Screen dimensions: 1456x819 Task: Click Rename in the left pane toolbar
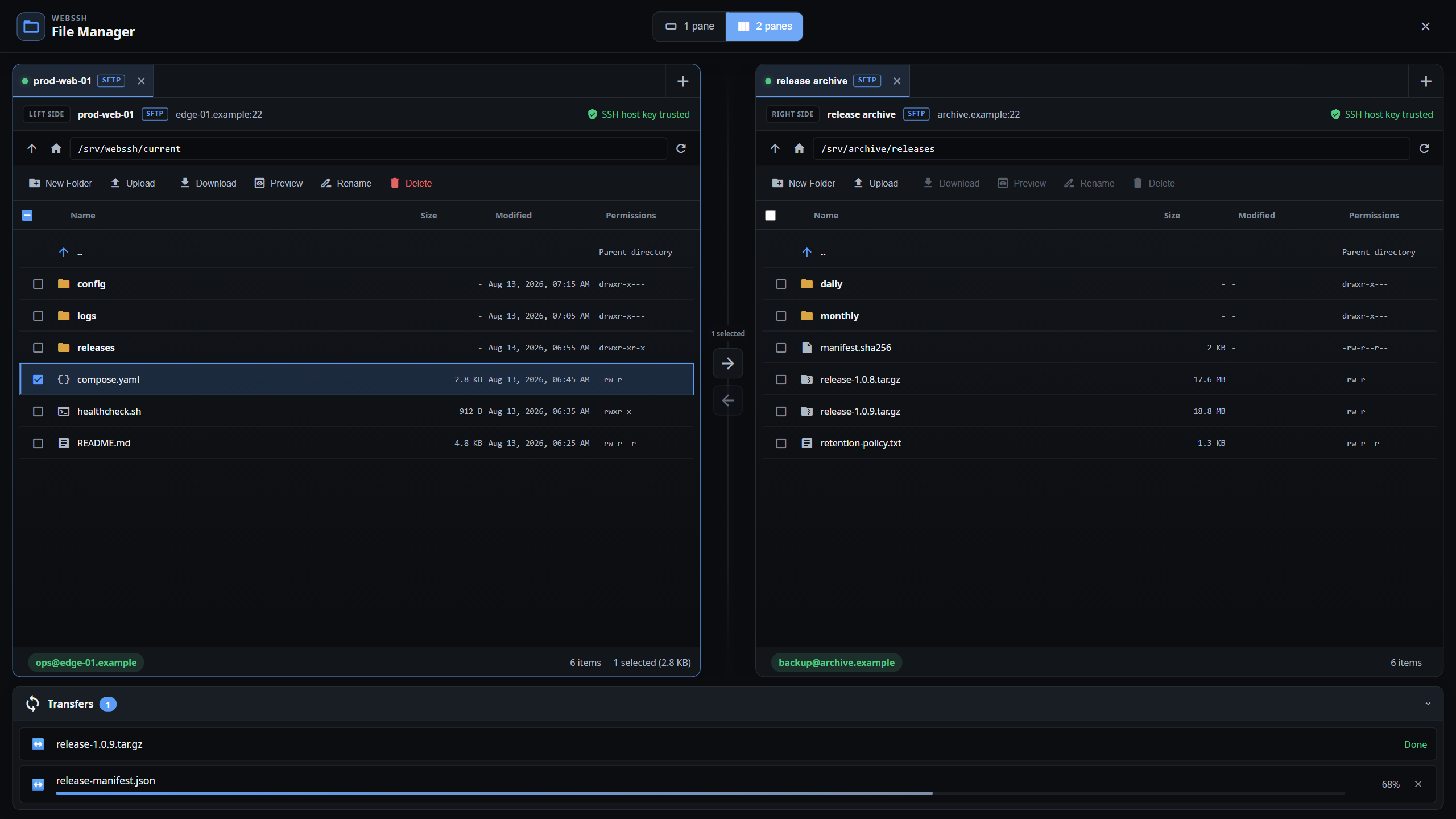point(346,183)
